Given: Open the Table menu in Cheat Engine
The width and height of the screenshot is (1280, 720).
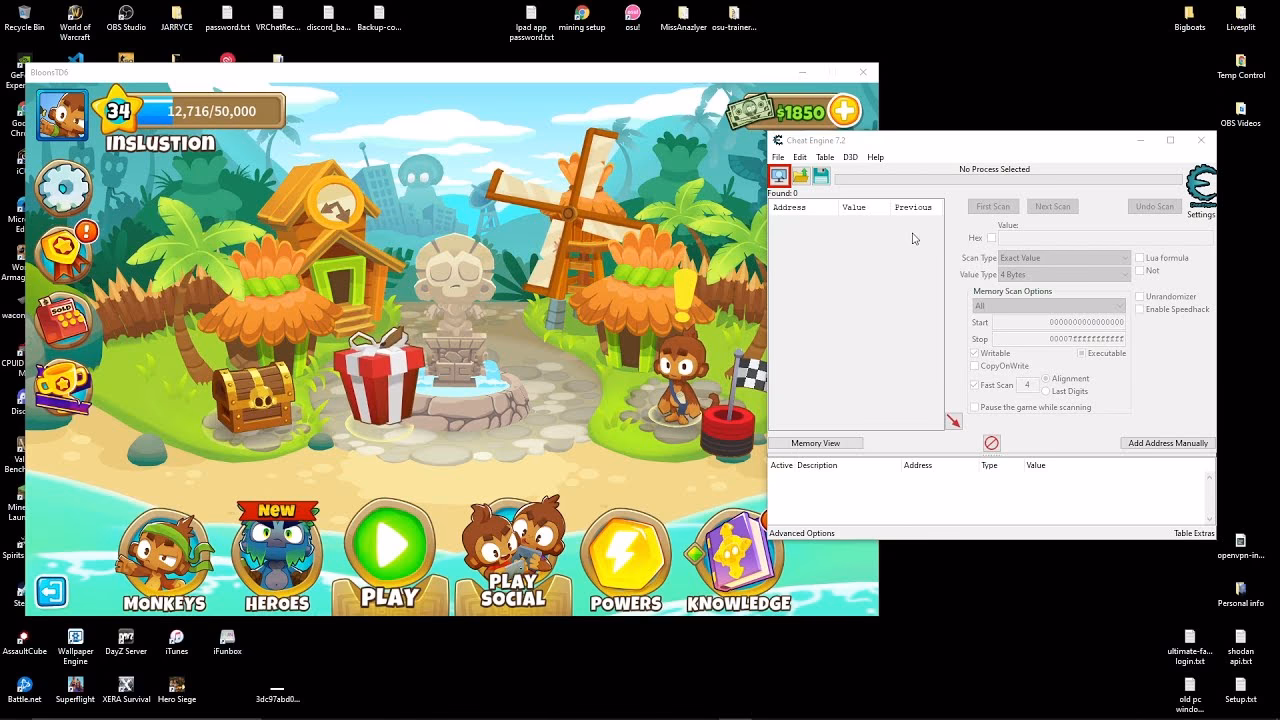Looking at the screenshot, I should click(x=825, y=157).
